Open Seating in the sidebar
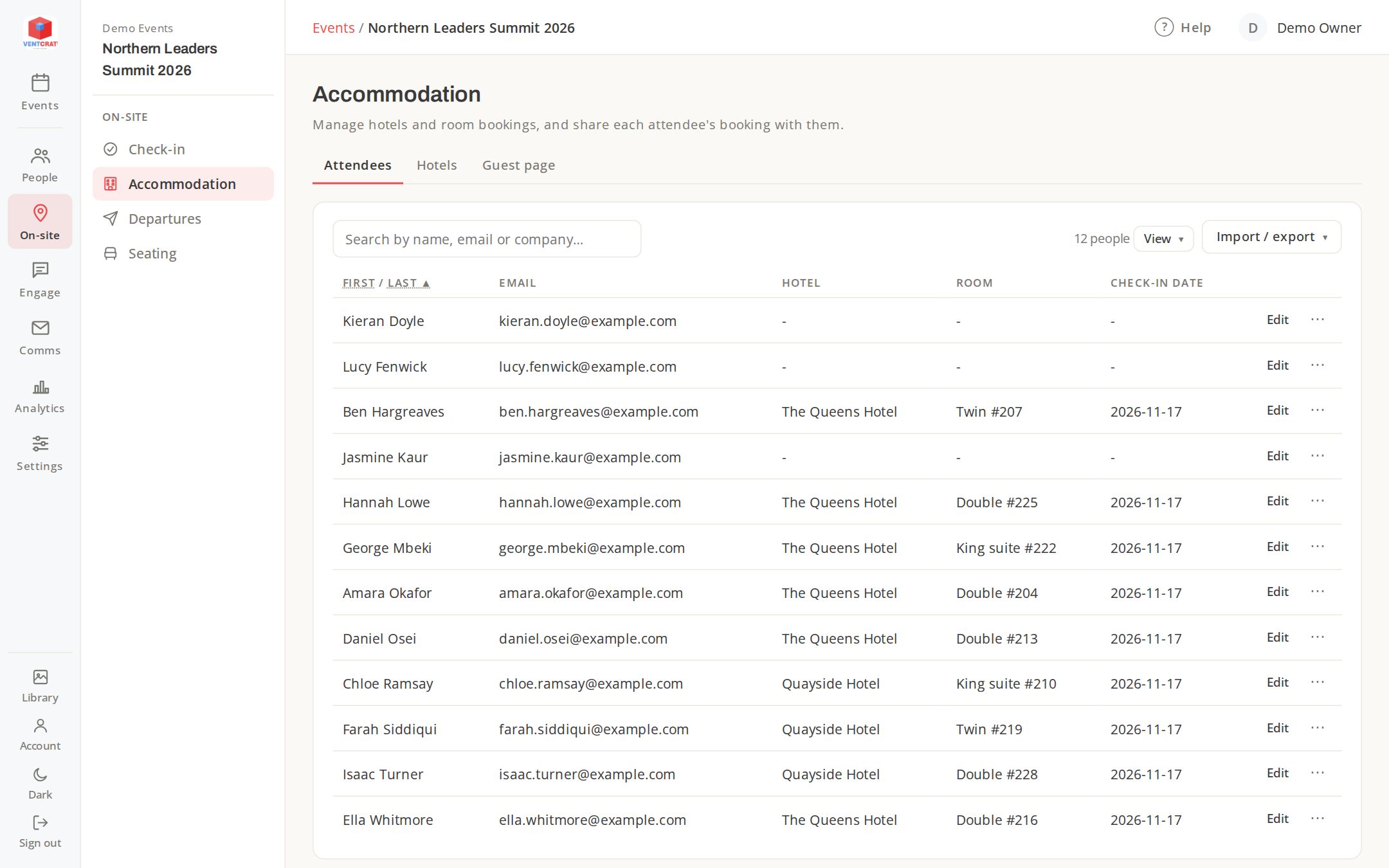 click(183, 253)
